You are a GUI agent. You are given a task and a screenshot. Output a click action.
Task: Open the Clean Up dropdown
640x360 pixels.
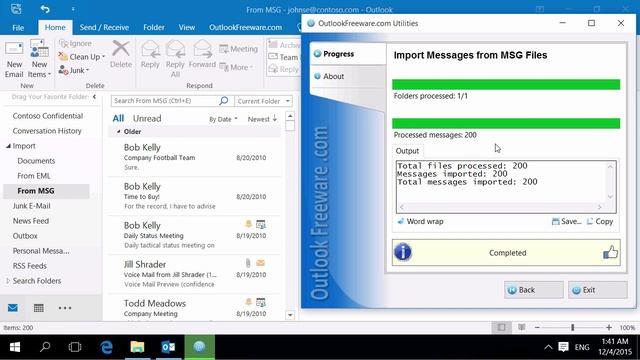(x=82, y=57)
